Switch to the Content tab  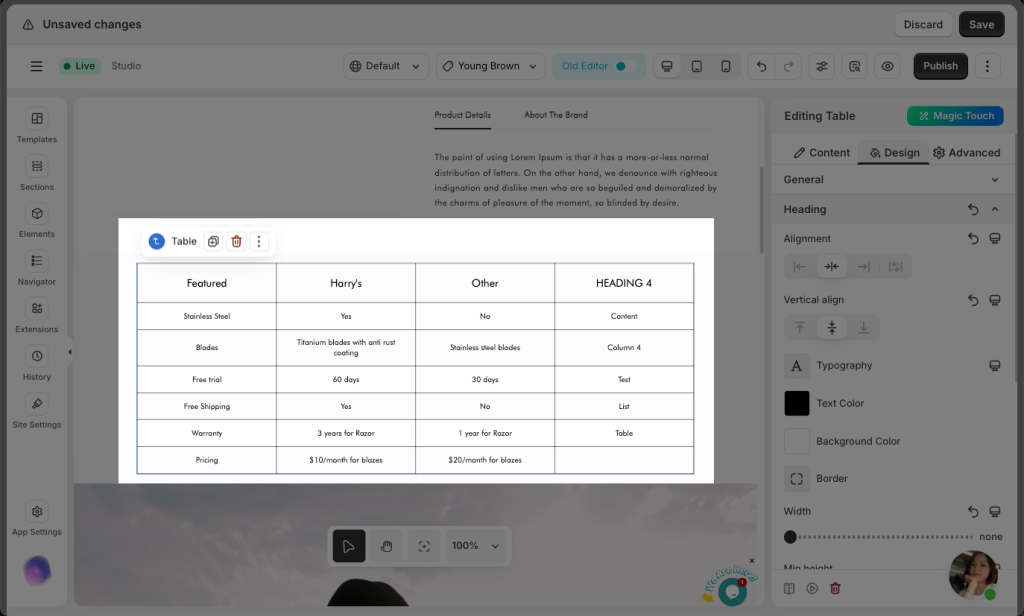tap(821, 153)
